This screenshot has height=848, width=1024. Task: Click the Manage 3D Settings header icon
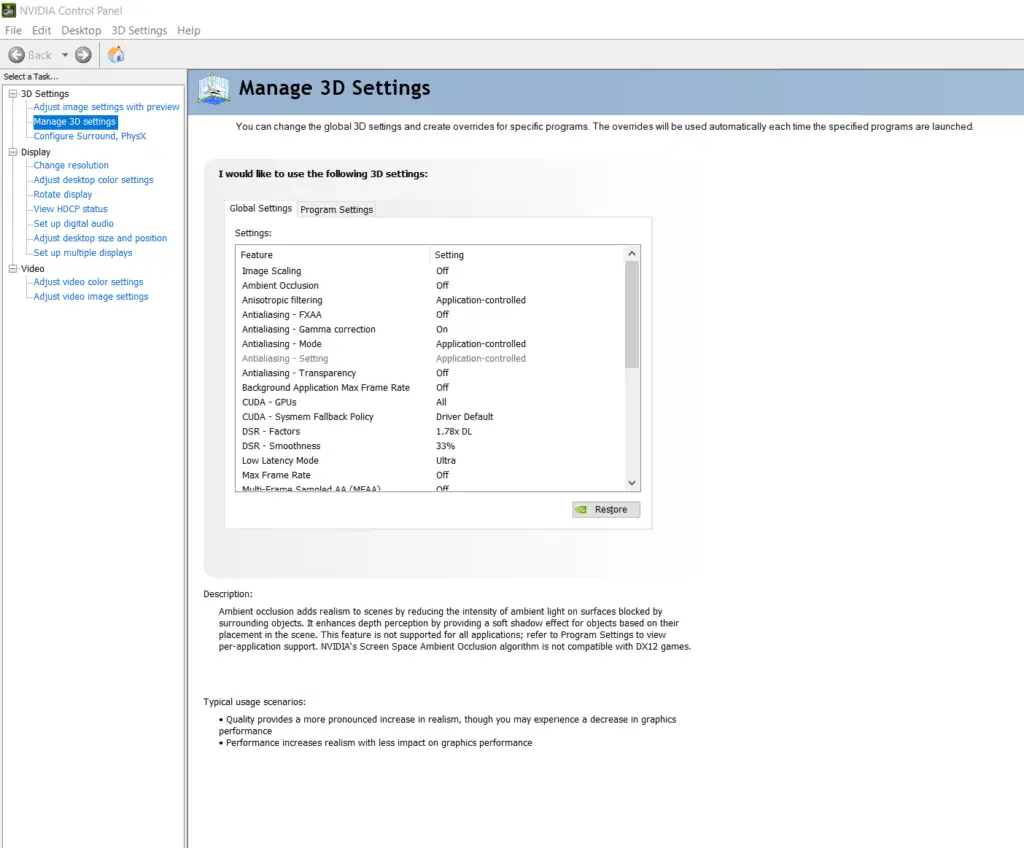point(214,90)
